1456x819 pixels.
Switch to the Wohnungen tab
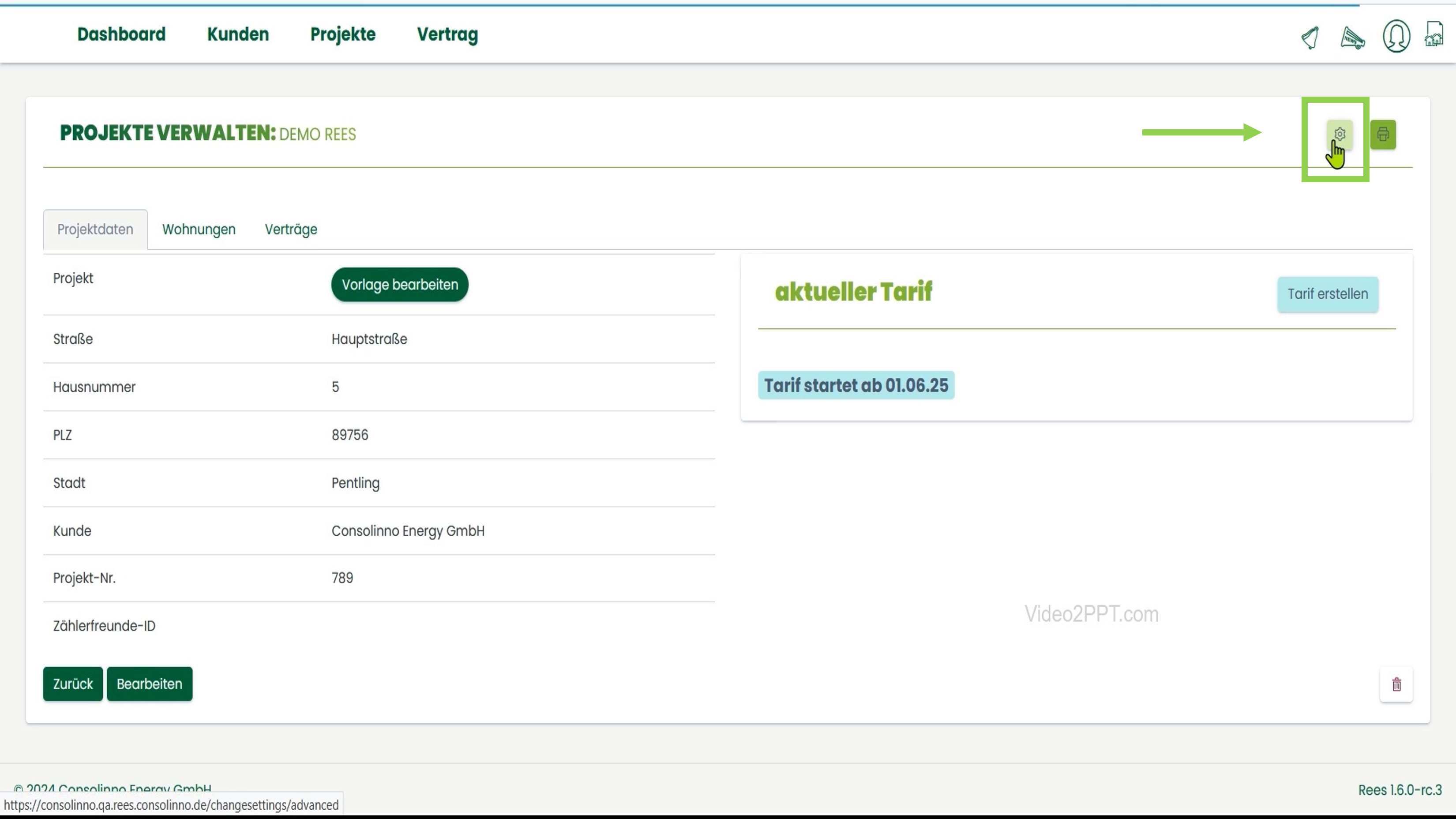pyautogui.click(x=199, y=229)
